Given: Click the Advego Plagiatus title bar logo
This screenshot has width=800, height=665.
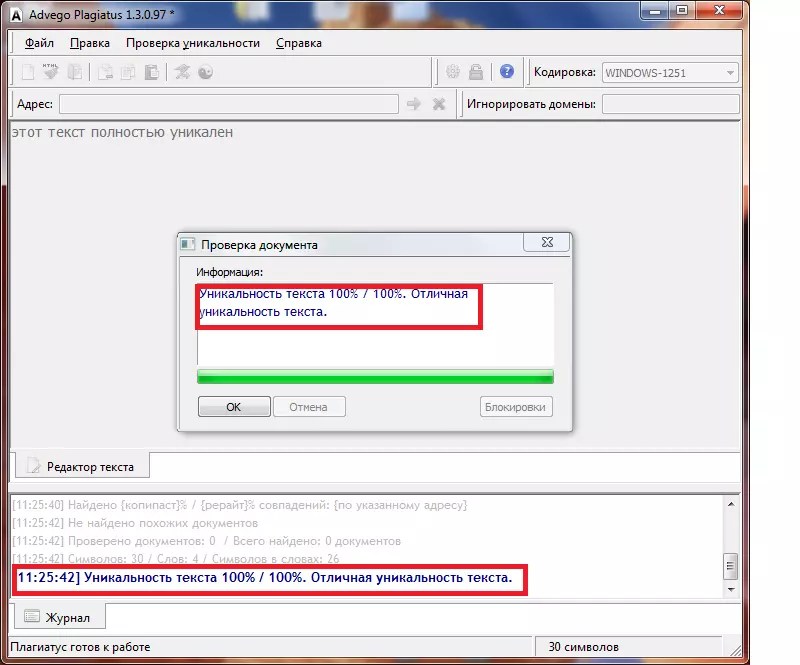Looking at the screenshot, I should click(16, 15).
